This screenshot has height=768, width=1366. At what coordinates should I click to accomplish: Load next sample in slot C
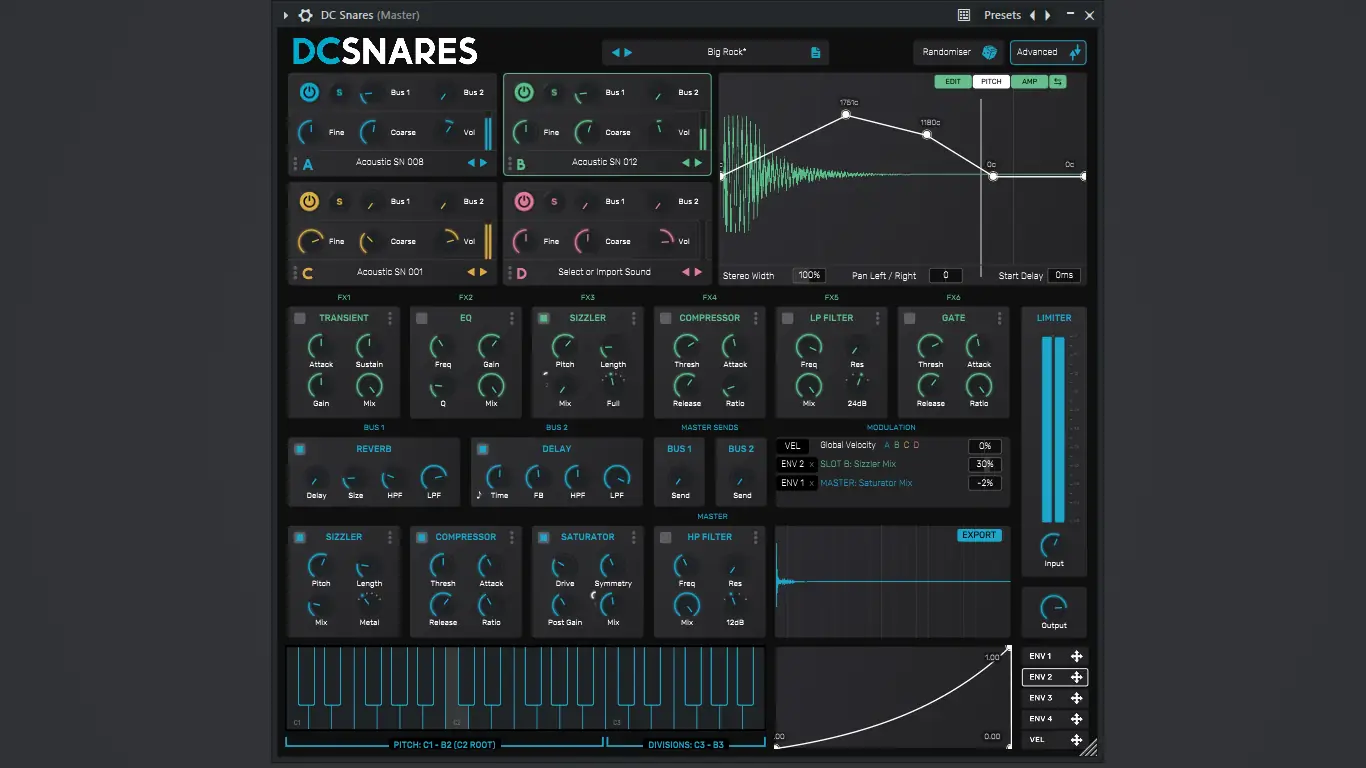[484, 272]
